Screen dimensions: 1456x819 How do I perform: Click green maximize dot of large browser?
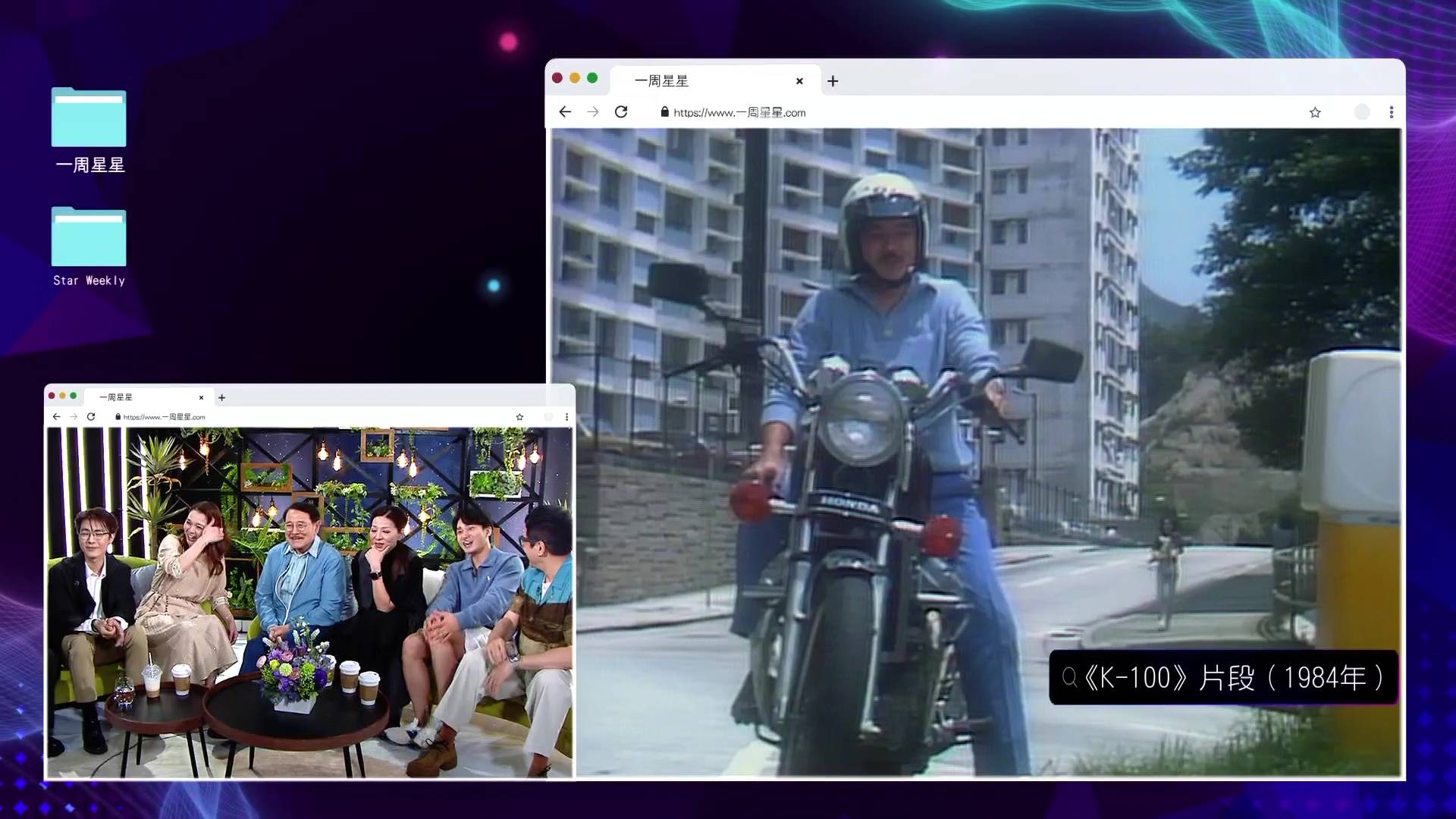tap(592, 78)
